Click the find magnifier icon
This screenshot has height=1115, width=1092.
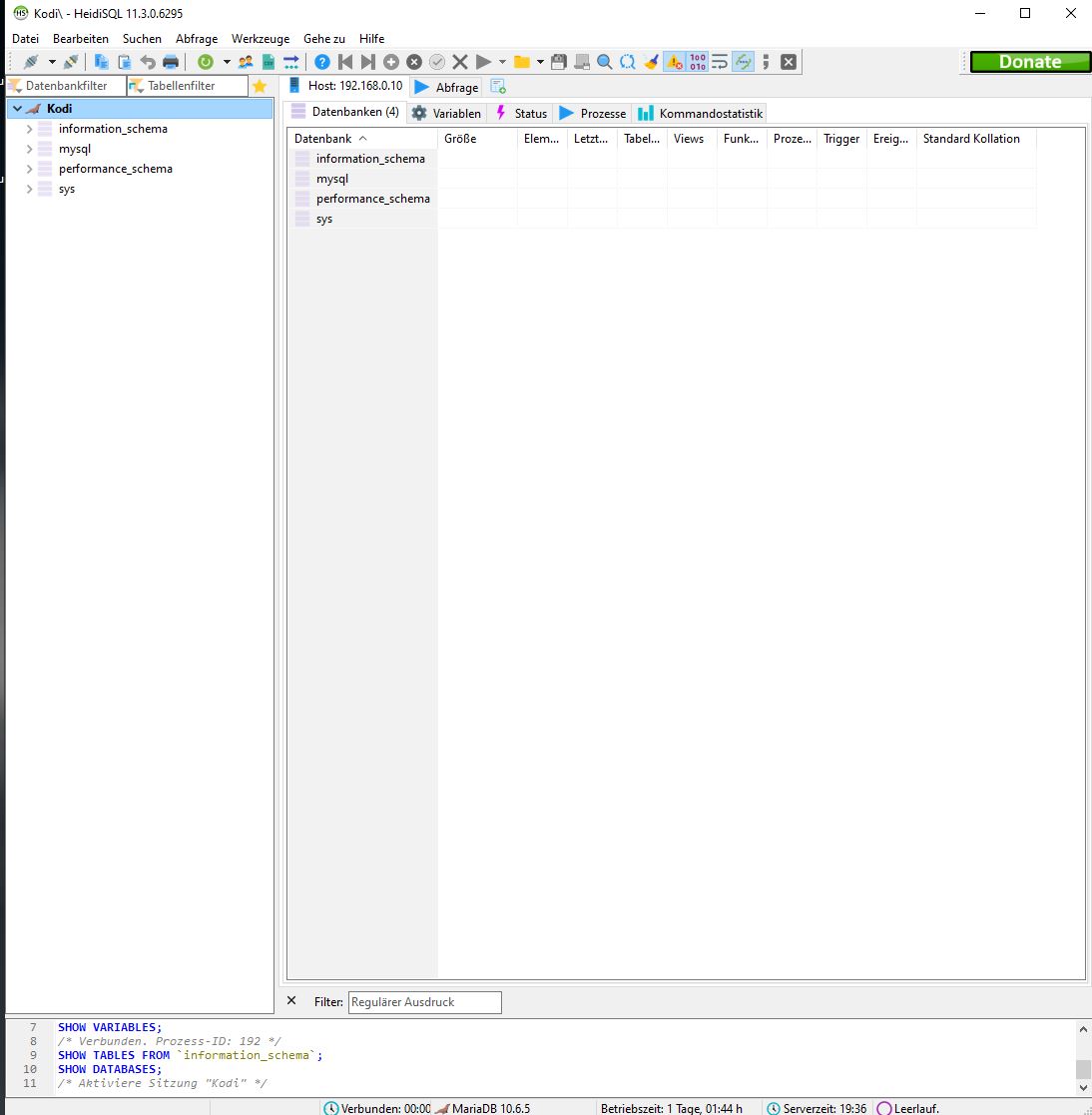[x=604, y=62]
